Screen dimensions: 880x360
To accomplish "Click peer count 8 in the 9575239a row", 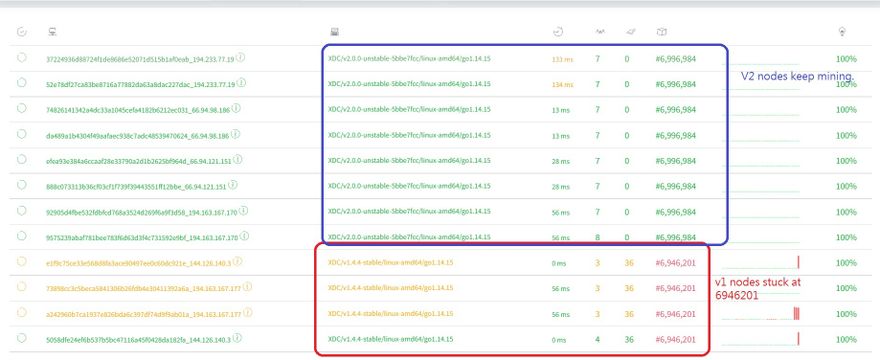I will click(x=597, y=238).
